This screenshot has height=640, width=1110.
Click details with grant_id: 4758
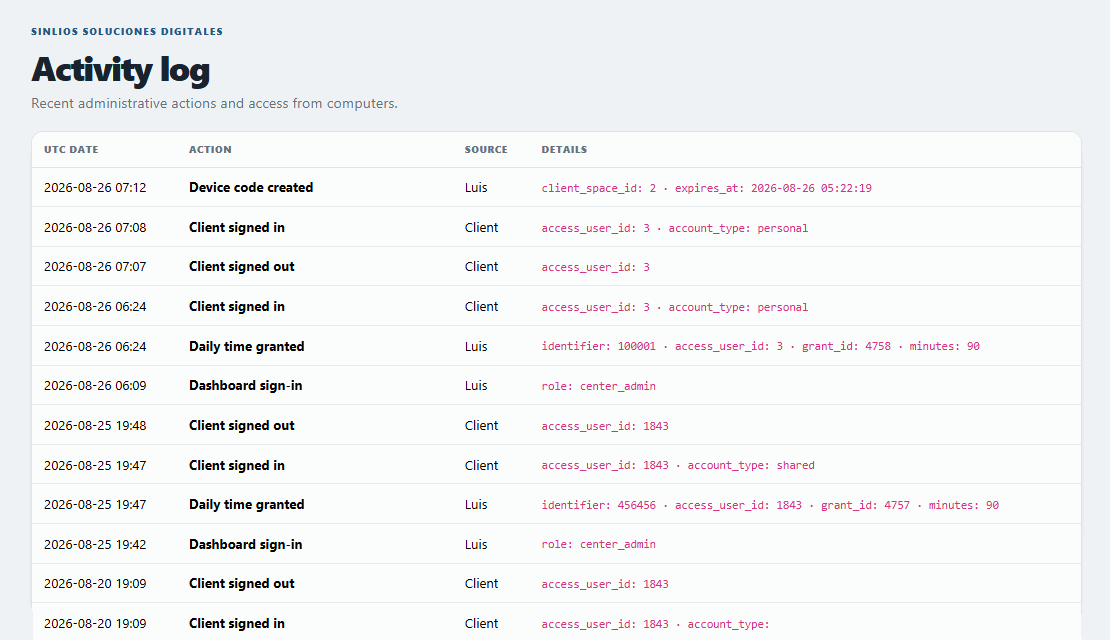(760, 346)
